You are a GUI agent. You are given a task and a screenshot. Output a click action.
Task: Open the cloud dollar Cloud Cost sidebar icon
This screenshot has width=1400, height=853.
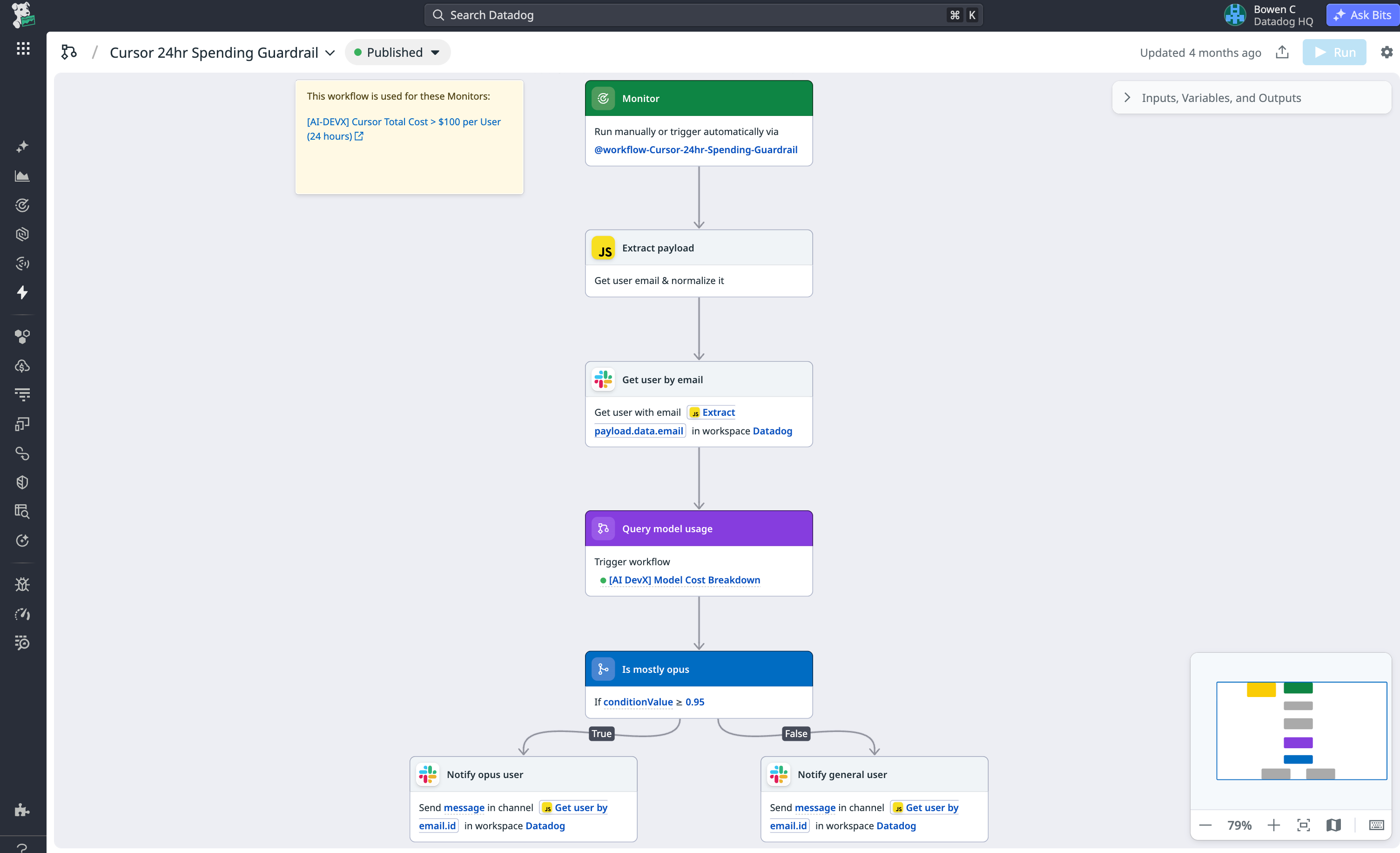(23, 366)
